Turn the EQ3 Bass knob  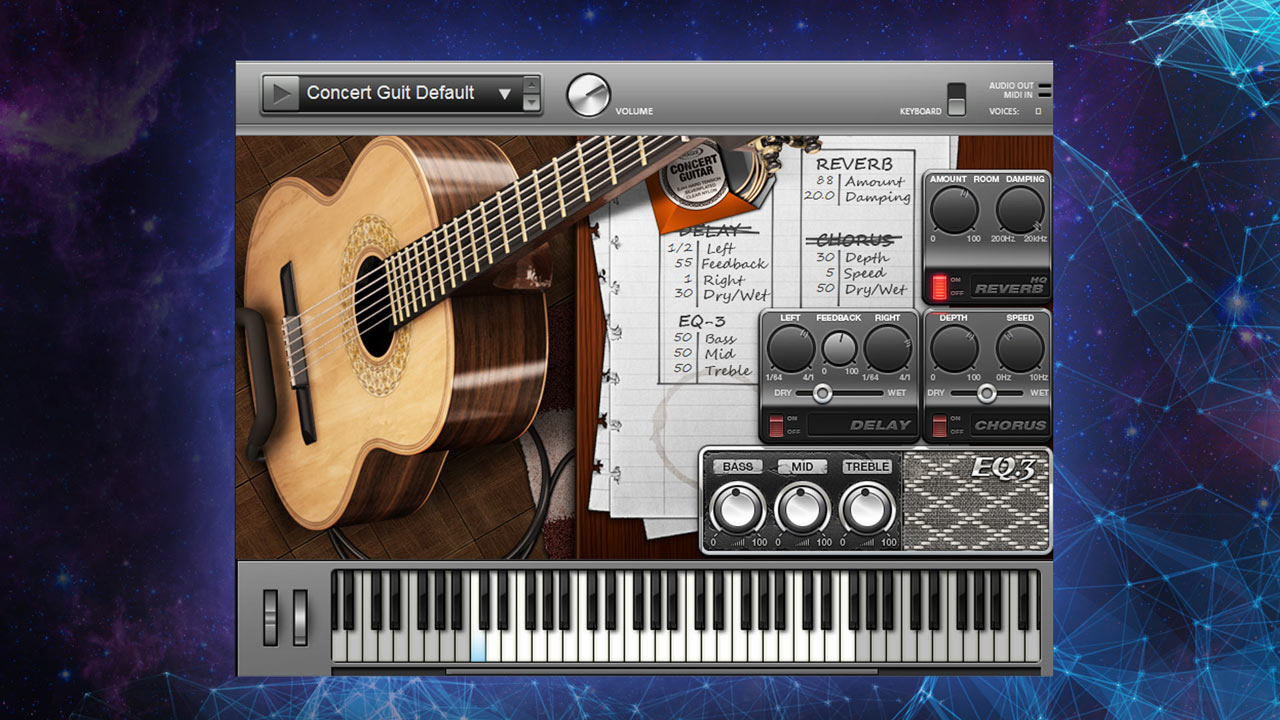tap(740, 508)
